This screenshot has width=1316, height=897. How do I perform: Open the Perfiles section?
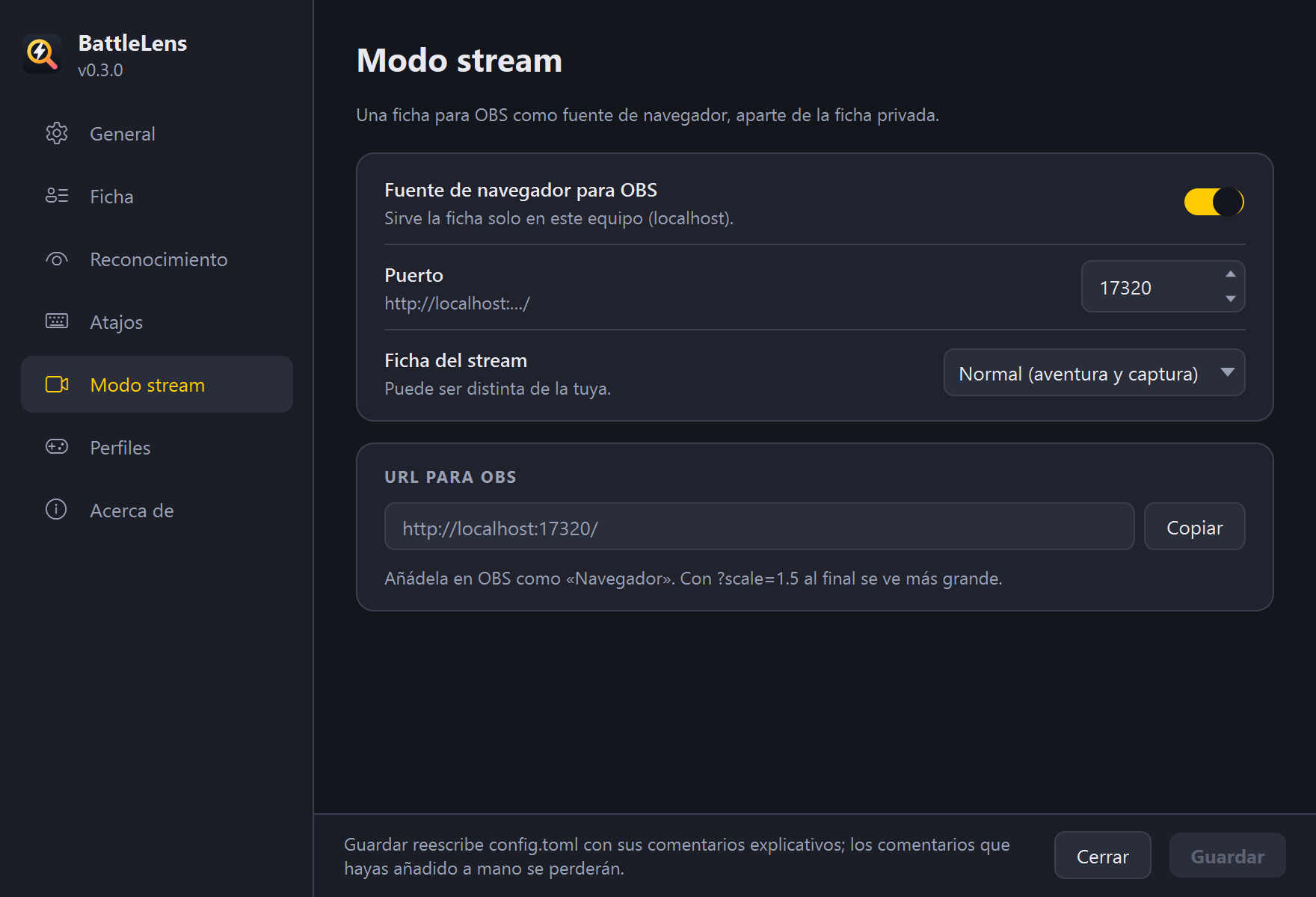157,447
